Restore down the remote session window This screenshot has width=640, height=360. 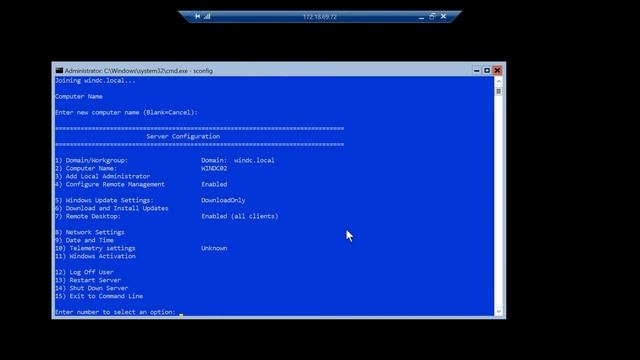(432, 16)
